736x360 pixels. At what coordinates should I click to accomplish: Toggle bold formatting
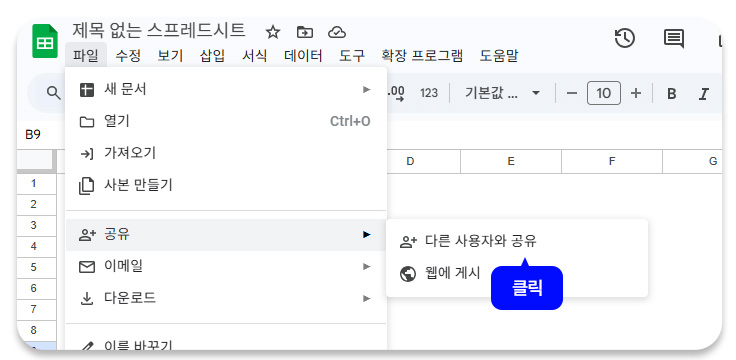pos(672,93)
